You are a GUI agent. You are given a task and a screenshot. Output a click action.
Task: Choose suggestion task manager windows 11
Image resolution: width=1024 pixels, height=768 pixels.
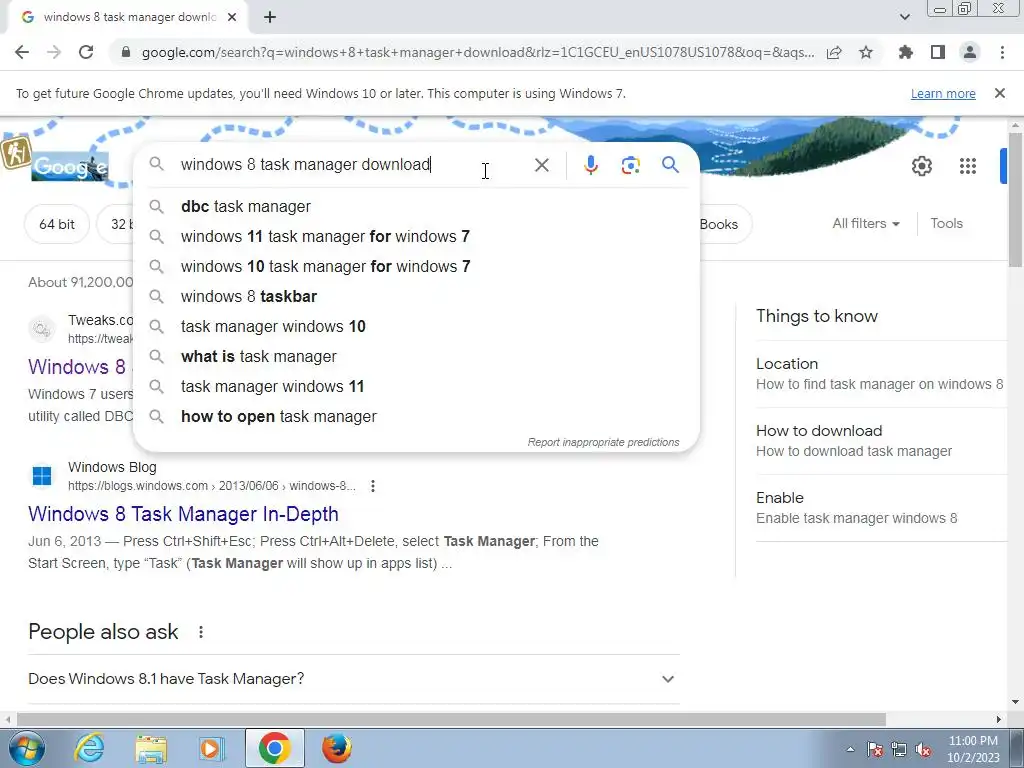[x=416, y=387]
